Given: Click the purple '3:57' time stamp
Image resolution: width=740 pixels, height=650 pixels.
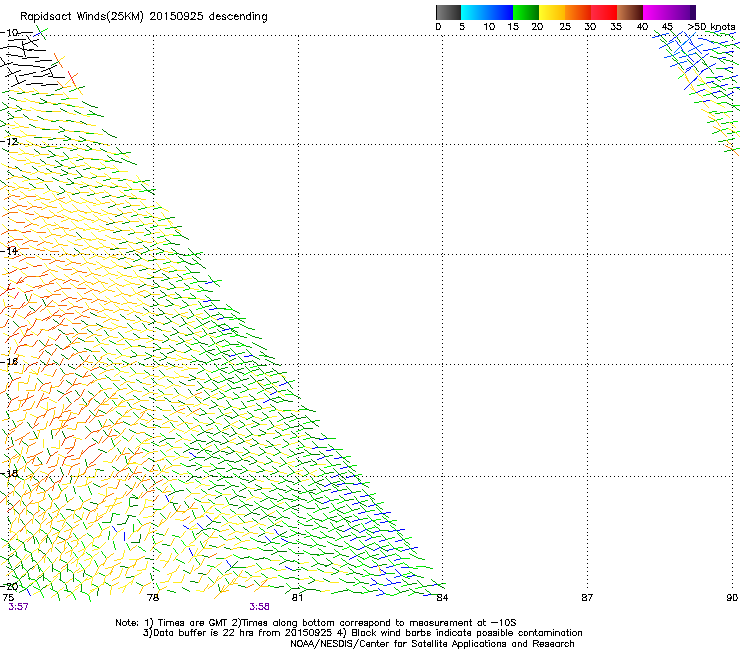Looking at the screenshot, I should coord(18,607).
